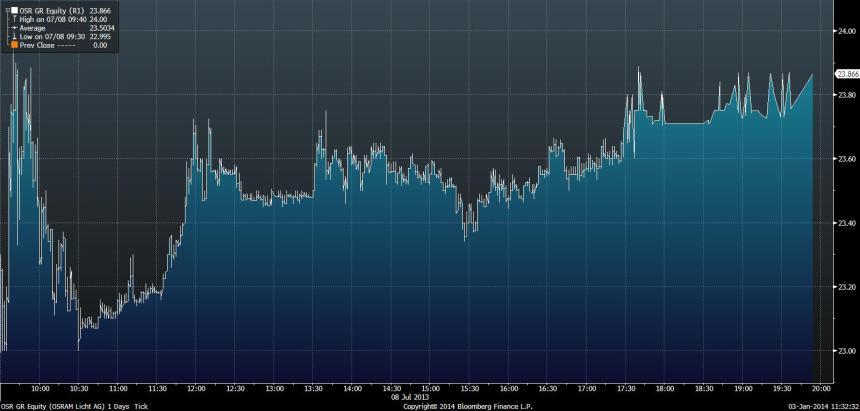This screenshot has width=860, height=411.
Task: Click the 24.00 label on price axis
Action: 845,31
